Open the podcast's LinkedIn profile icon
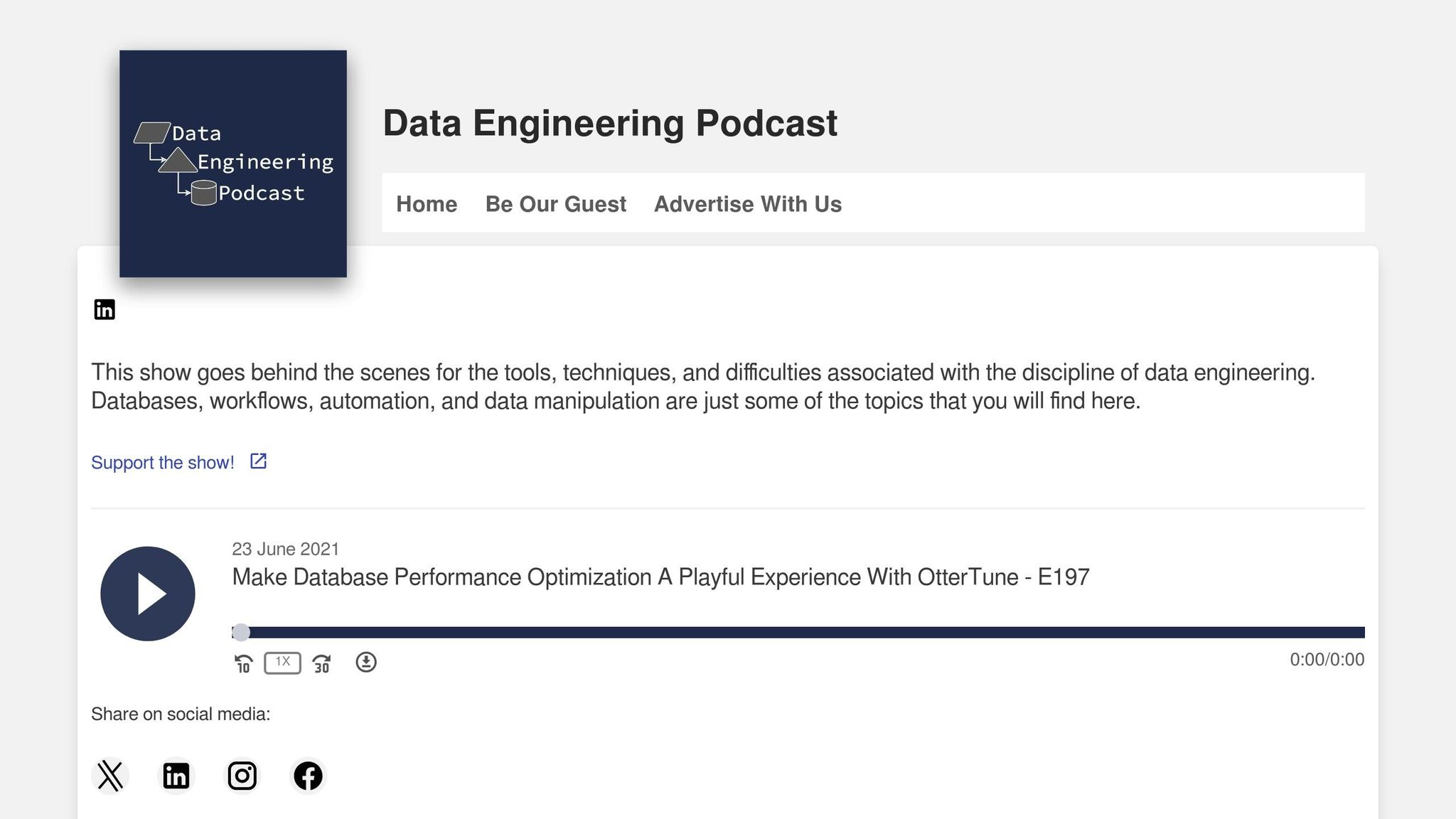This screenshot has width=1456, height=819. (105, 309)
